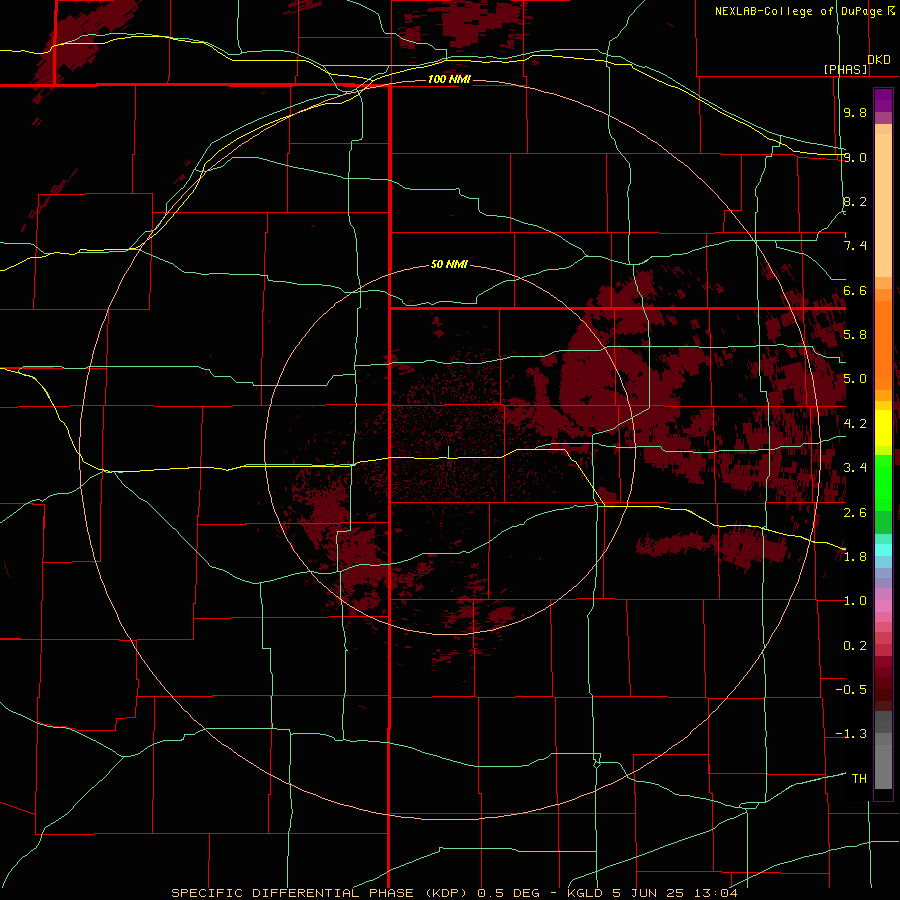Screen dimensions: 900x900
Task: Pick the bright green color bar segment
Action: 883,483
